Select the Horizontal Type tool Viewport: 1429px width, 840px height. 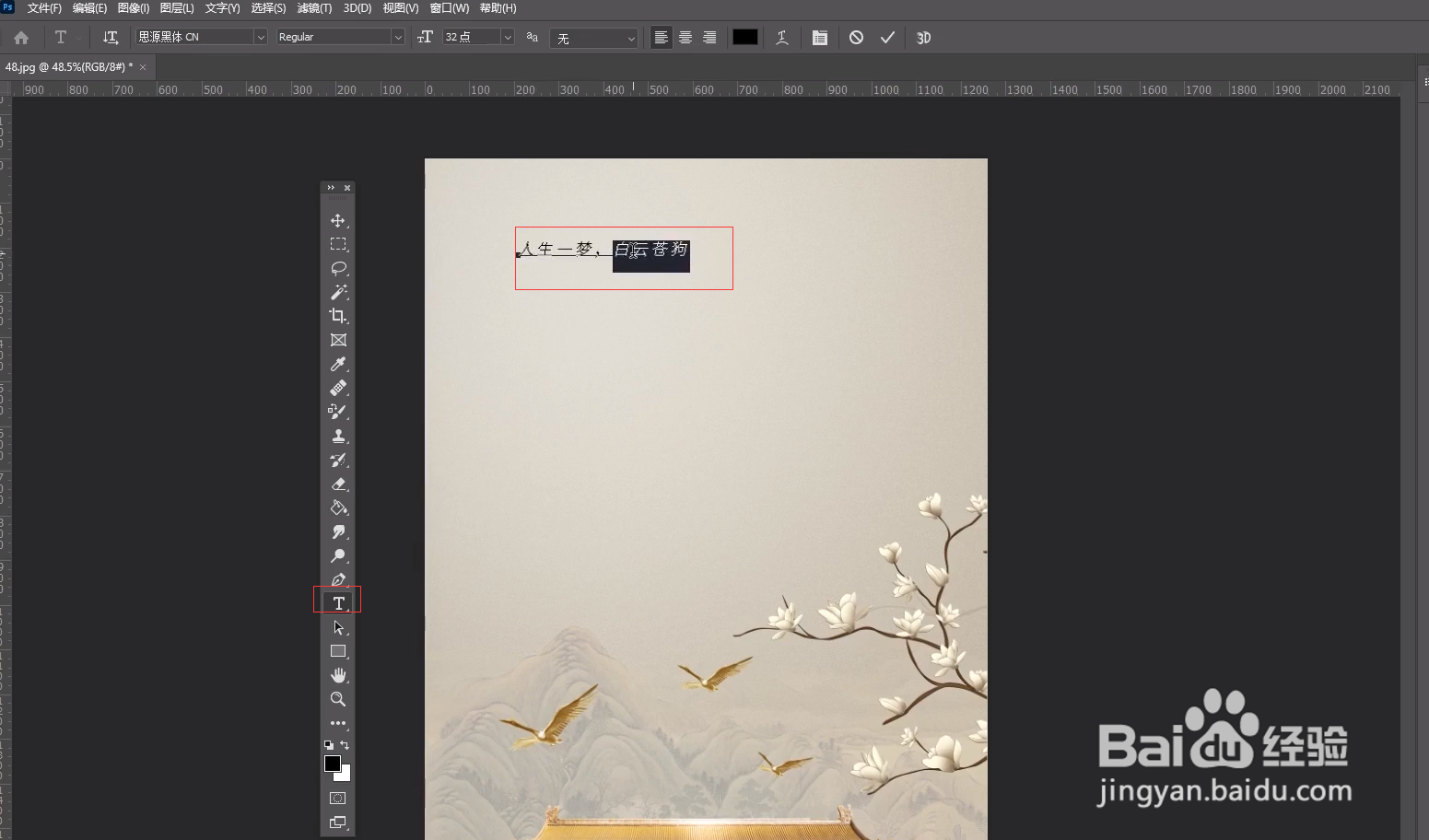pos(338,603)
